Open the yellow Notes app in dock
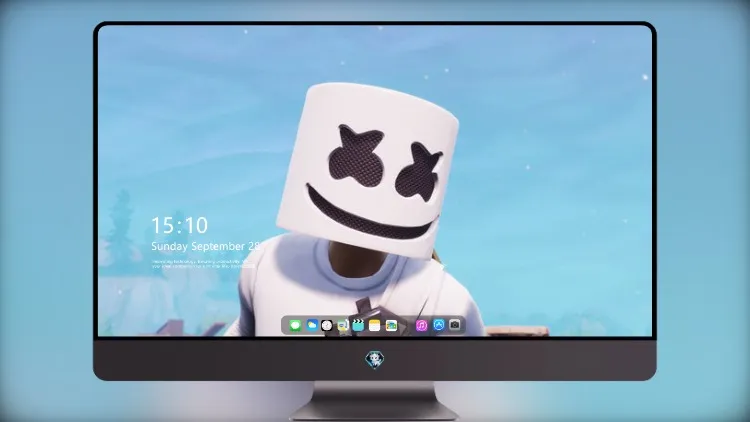The height and width of the screenshot is (422, 750). 375,326
